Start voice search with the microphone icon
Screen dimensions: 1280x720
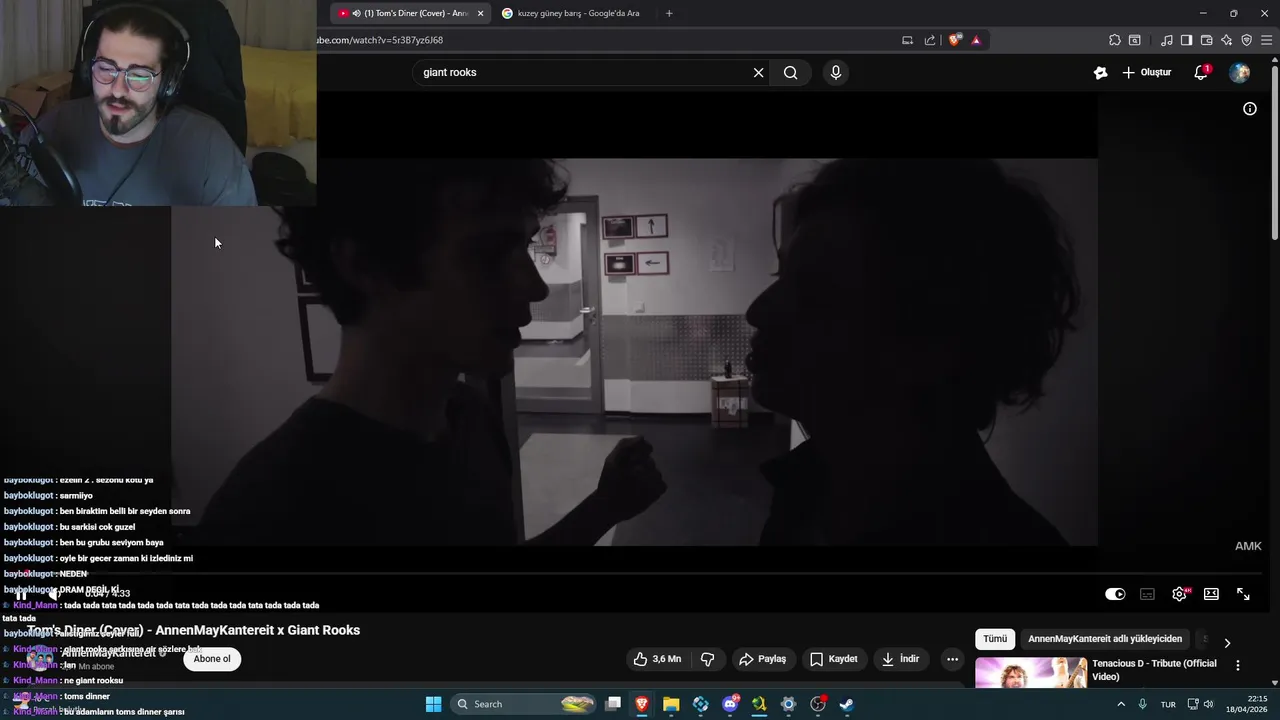pyautogui.click(x=836, y=72)
